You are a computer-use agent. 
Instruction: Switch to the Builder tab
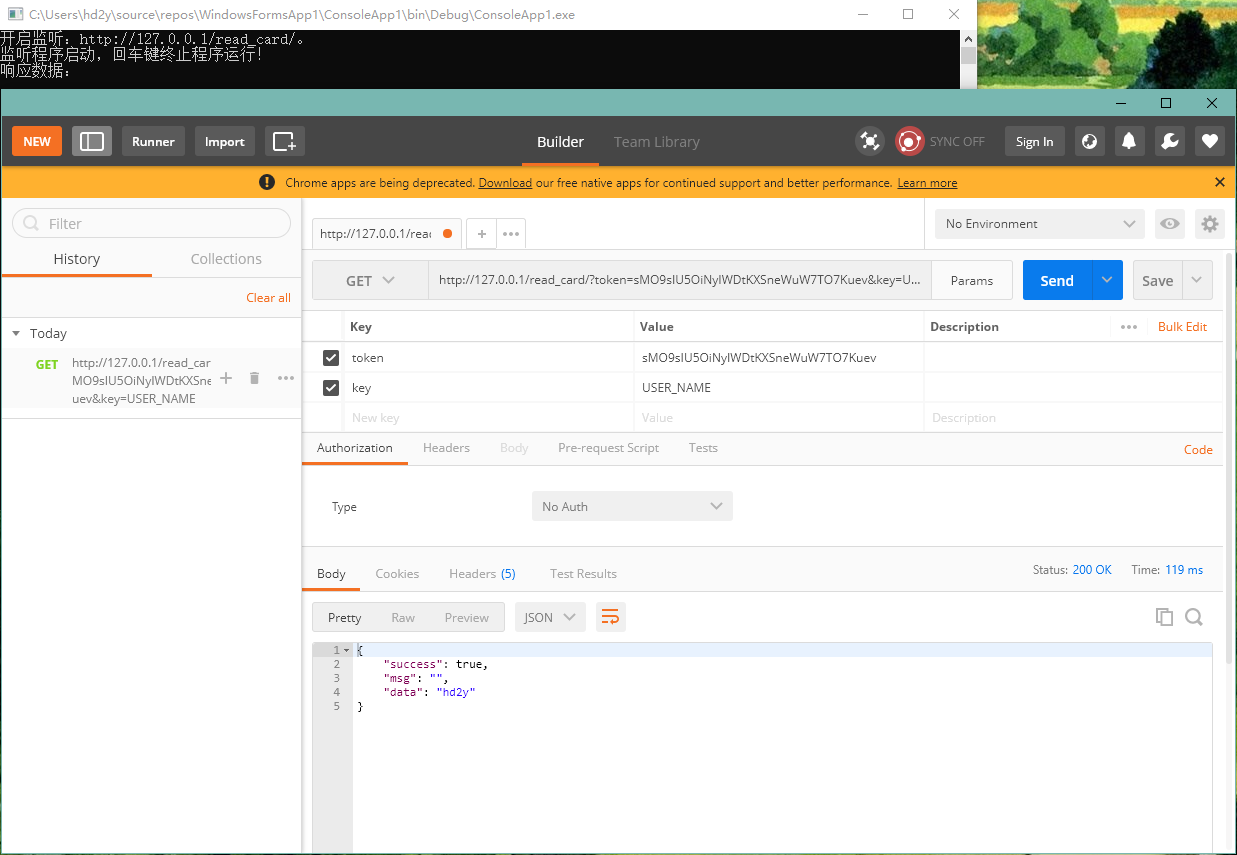pyautogui.click(x=560, y=142)
